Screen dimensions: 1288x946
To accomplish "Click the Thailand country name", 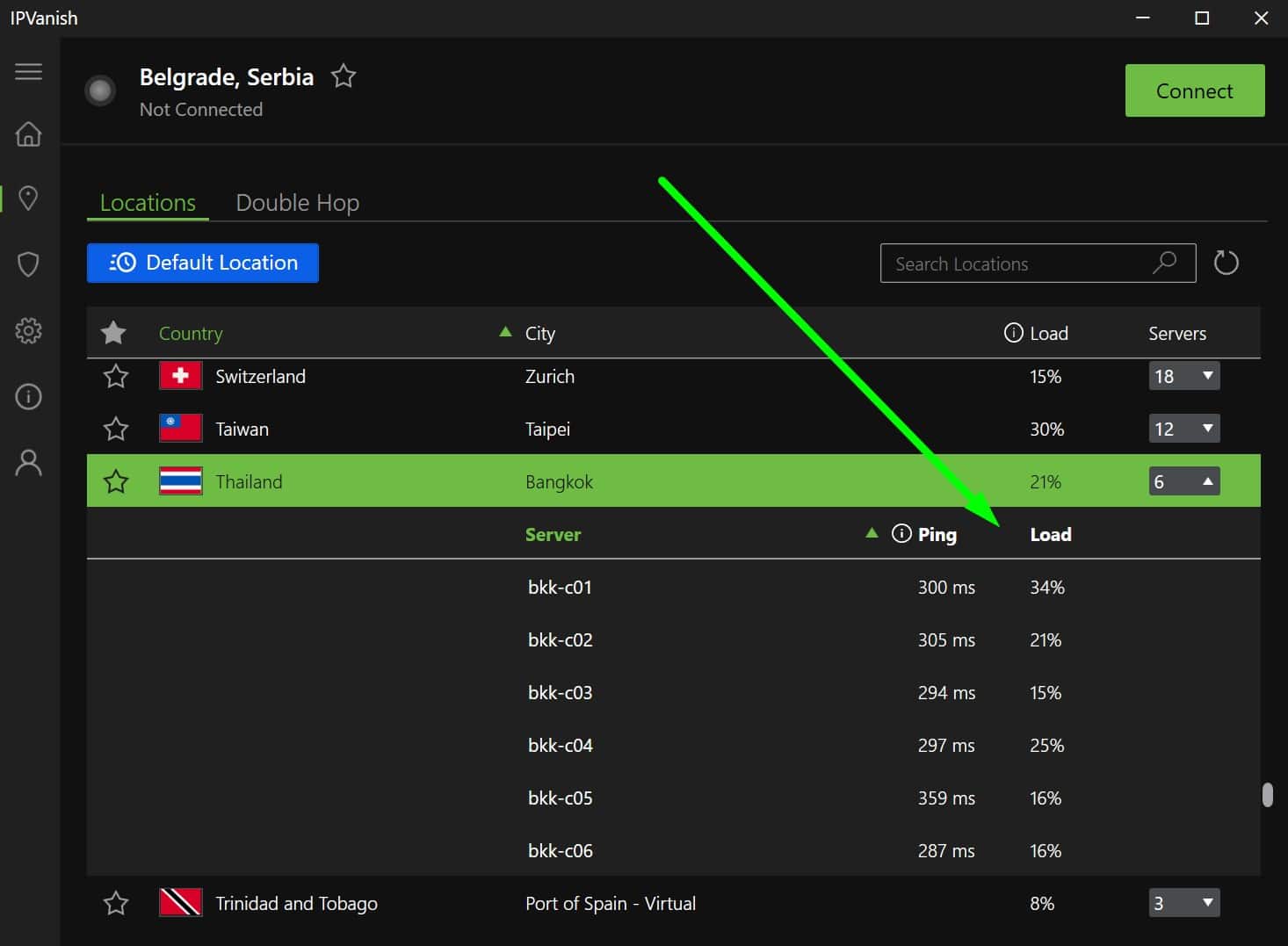I will [249, 482].
